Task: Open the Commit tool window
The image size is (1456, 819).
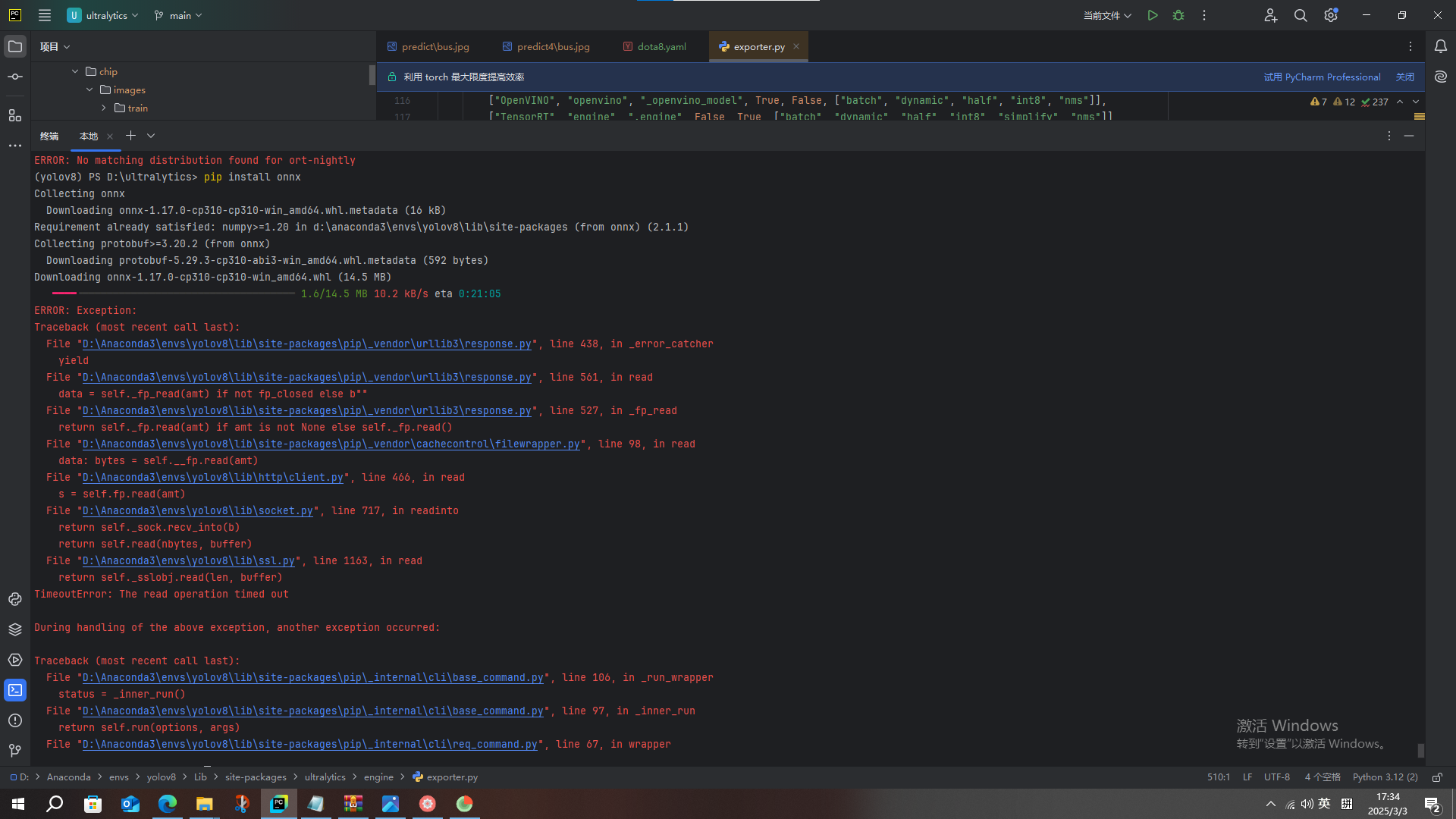Action: coord(15,77)
